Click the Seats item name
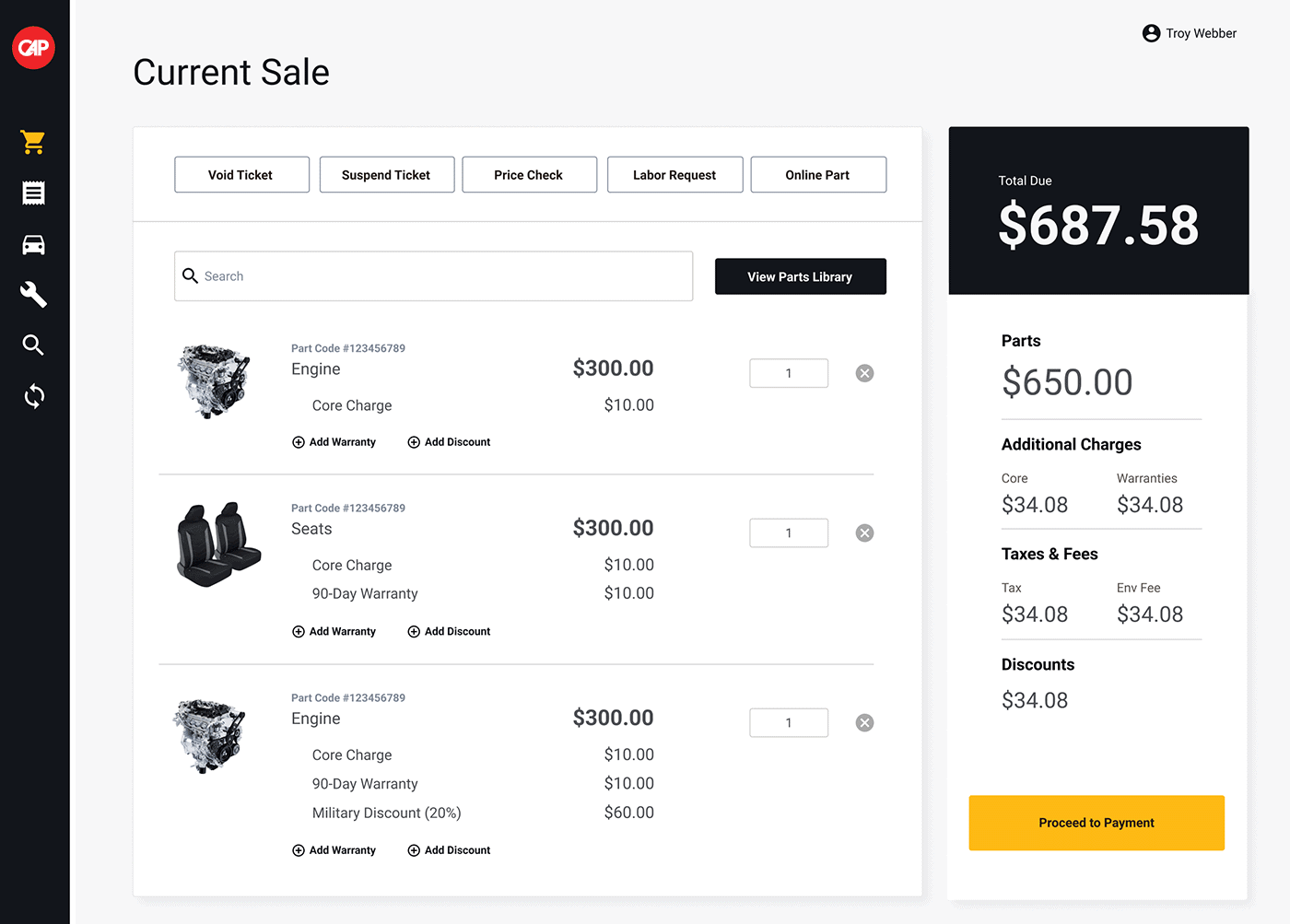The image size is (1290, 924). coord(311,529)
